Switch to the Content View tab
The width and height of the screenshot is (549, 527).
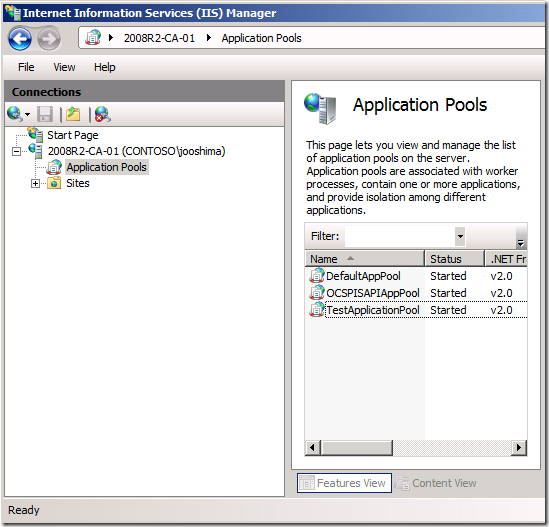click(x=436, y=483)
